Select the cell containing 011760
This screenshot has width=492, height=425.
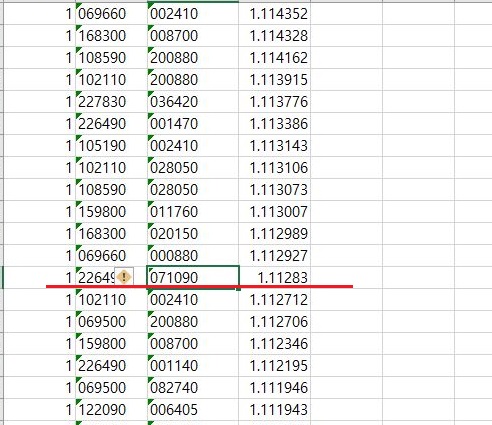[193, 212]
